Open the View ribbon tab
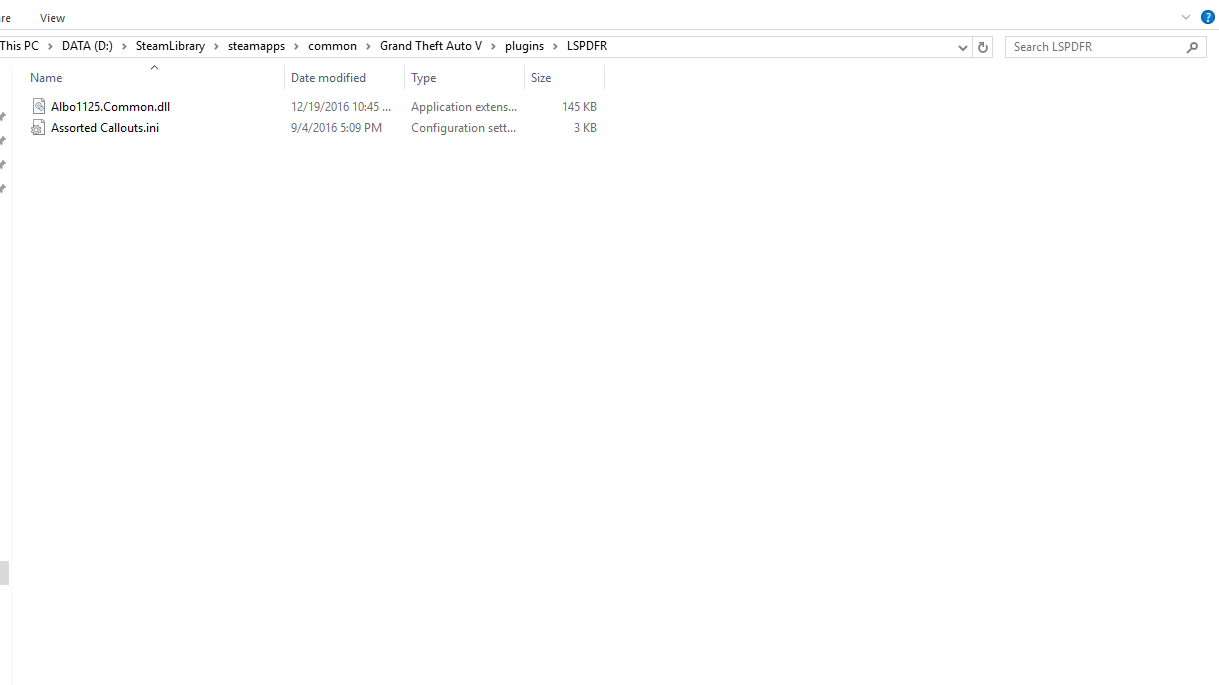The image size is (1219, 685). (52, 18)
